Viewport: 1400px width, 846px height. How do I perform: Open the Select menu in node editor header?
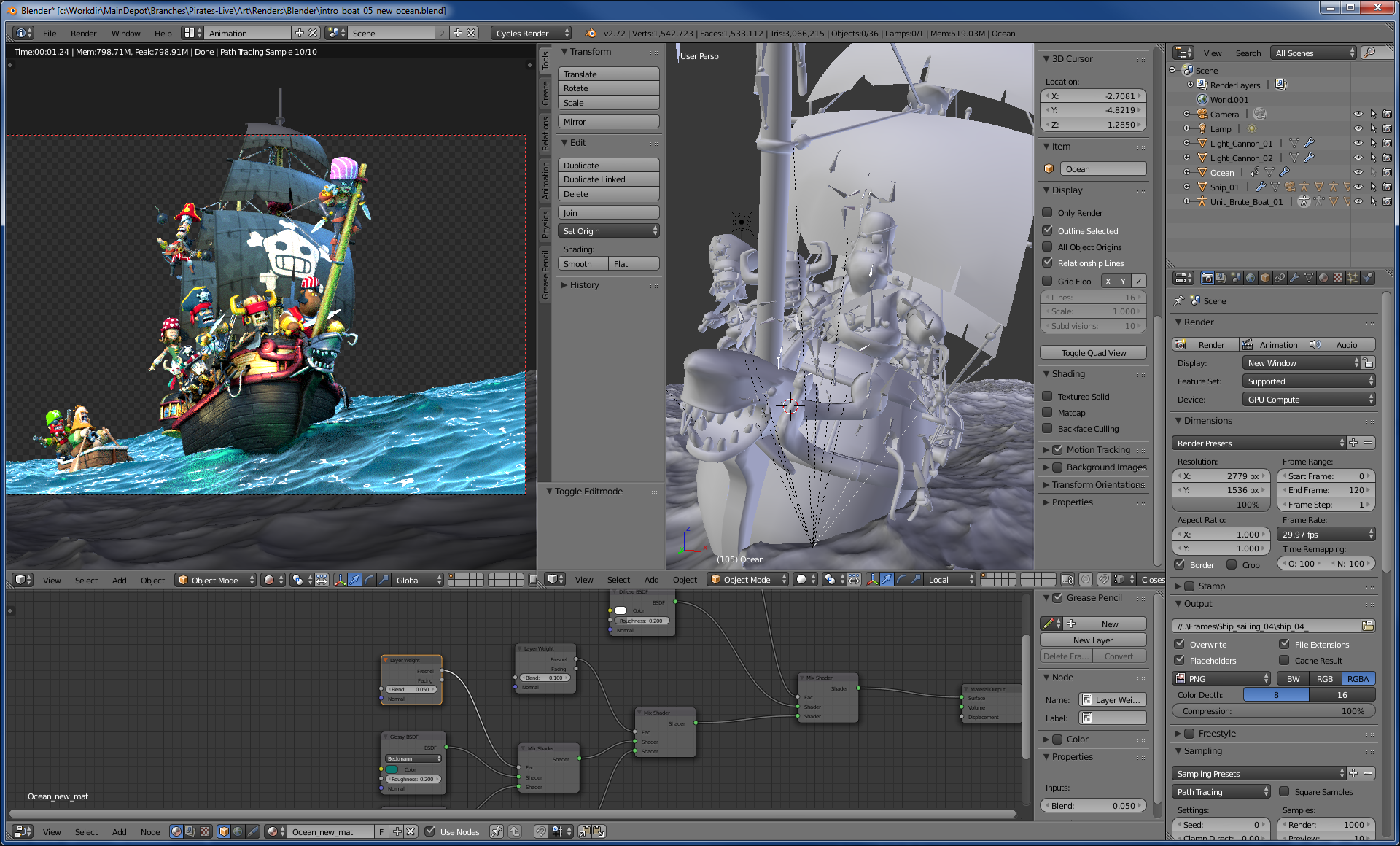pos(86,831)
